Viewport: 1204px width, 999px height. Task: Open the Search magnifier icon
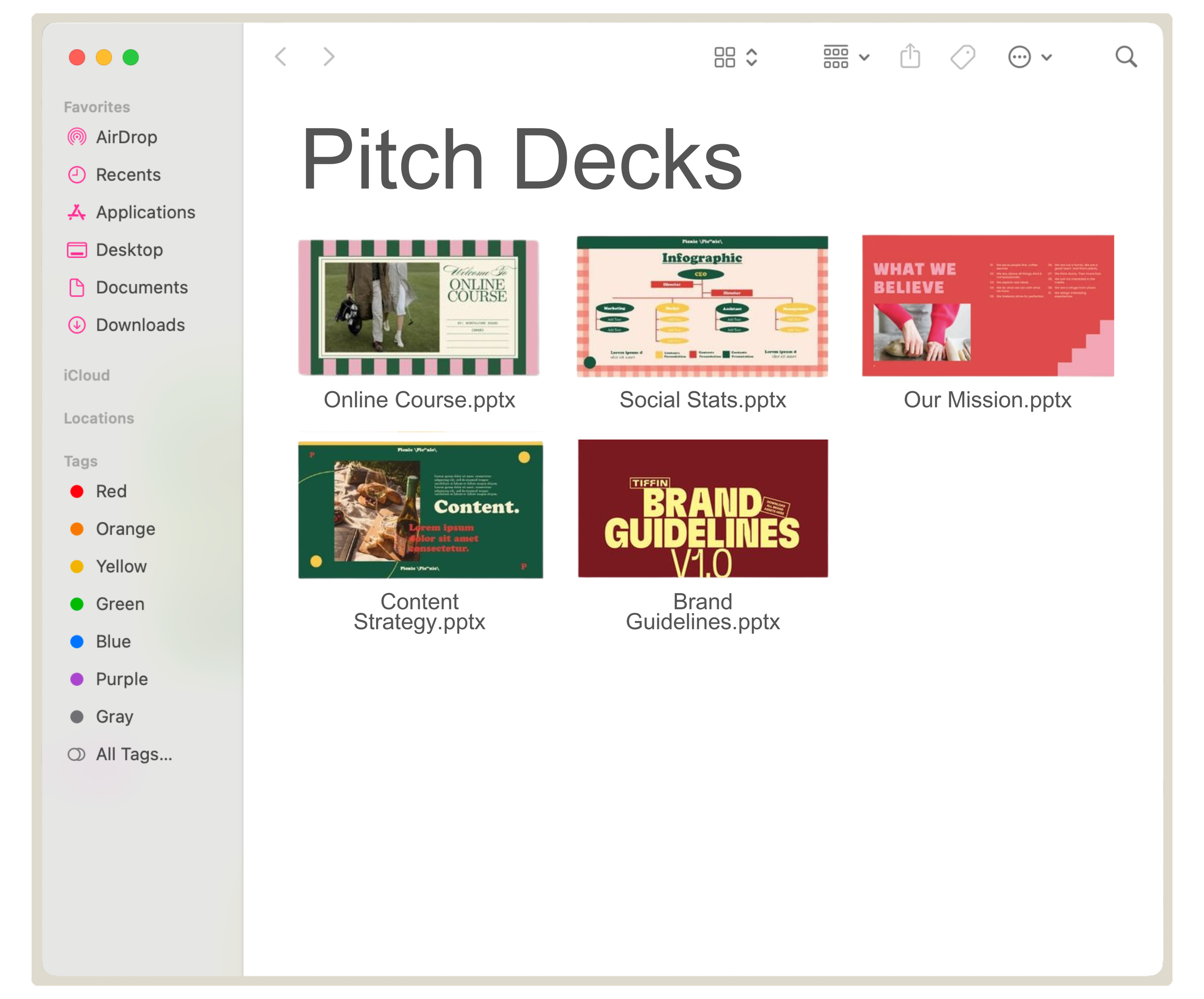click(1125, 57)
